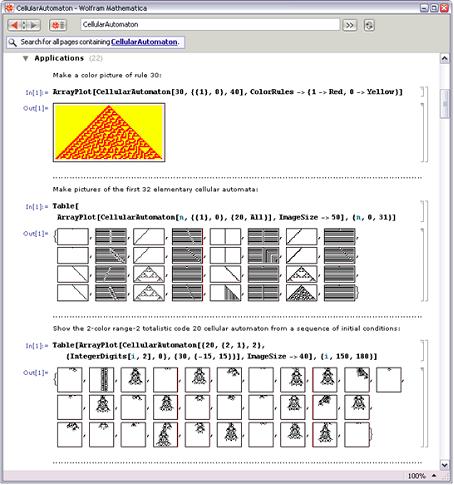
Task: Follow the CellularAutomaton search link
Action: click(x=144, y=42)
